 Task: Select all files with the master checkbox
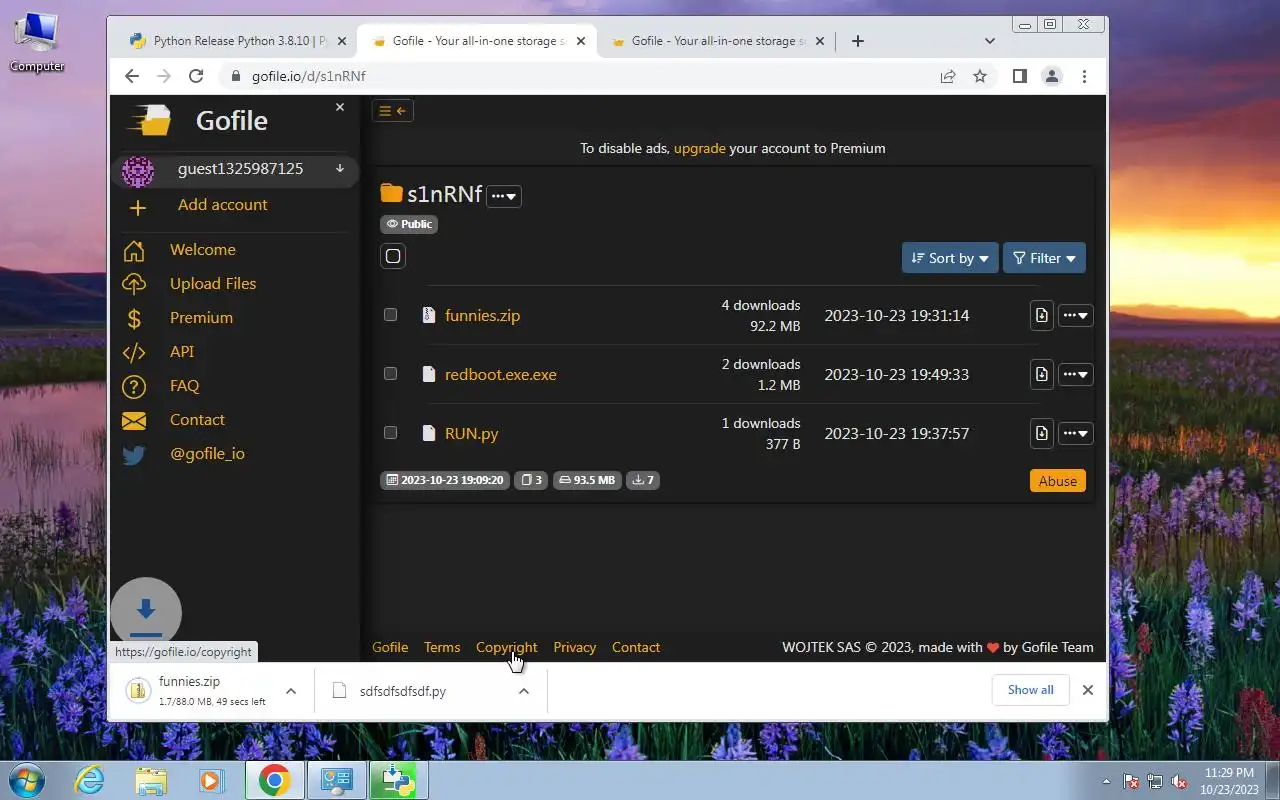(393, 256)
